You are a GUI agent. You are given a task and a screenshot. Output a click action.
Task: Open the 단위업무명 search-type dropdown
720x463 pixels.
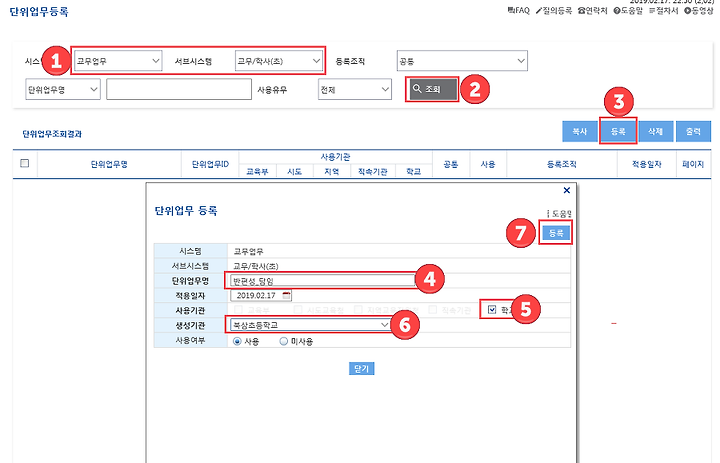pyautogui.click(x=63, y=89)
